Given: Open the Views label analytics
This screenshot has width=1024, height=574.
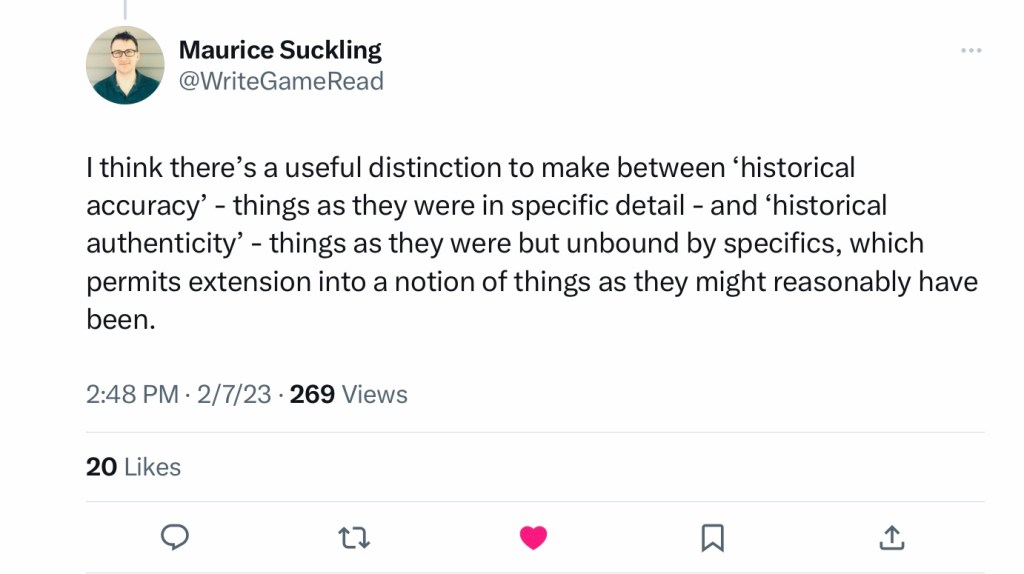Looking at the screenshot, I should click(375, 395).
